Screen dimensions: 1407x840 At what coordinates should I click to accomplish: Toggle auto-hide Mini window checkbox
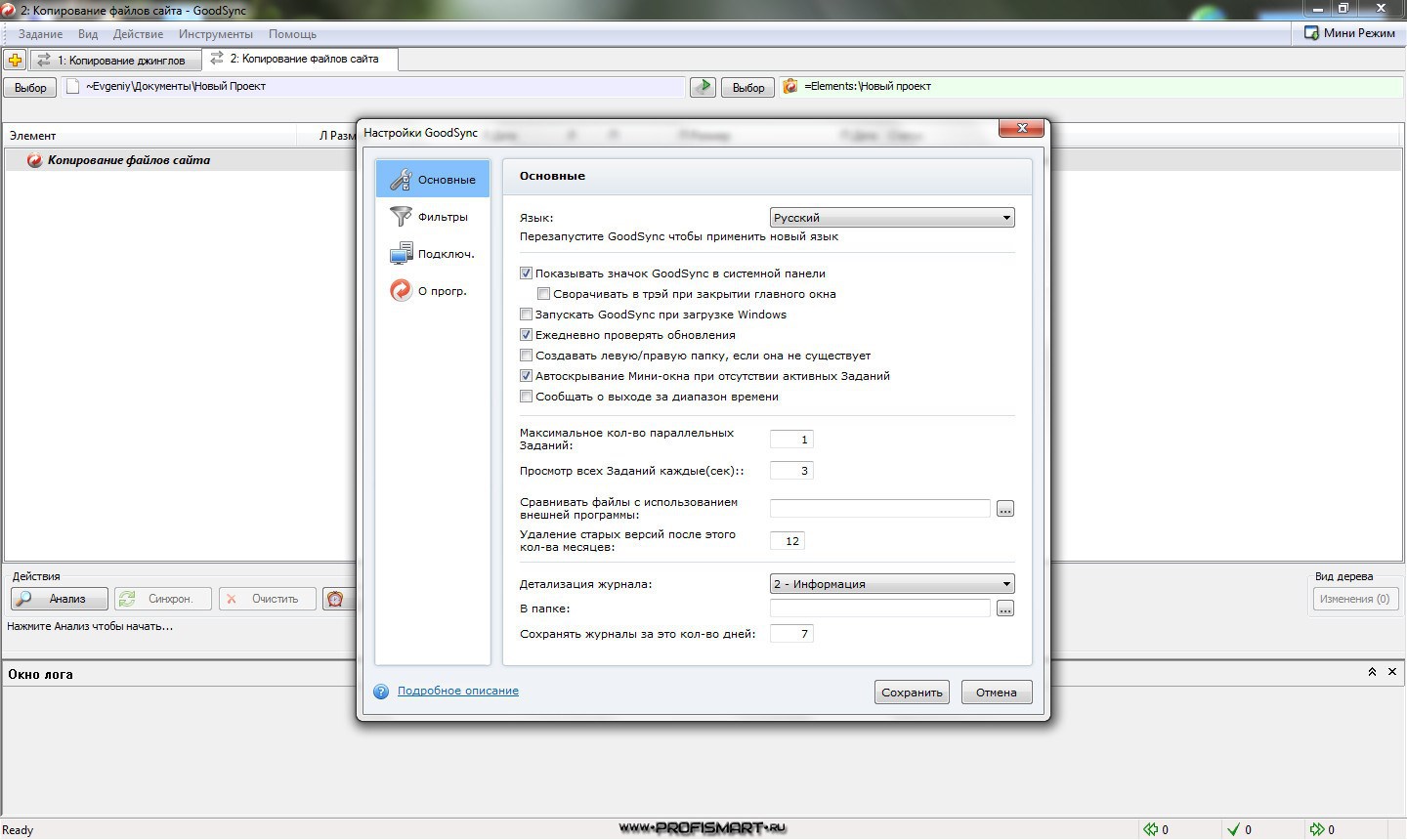526,376
